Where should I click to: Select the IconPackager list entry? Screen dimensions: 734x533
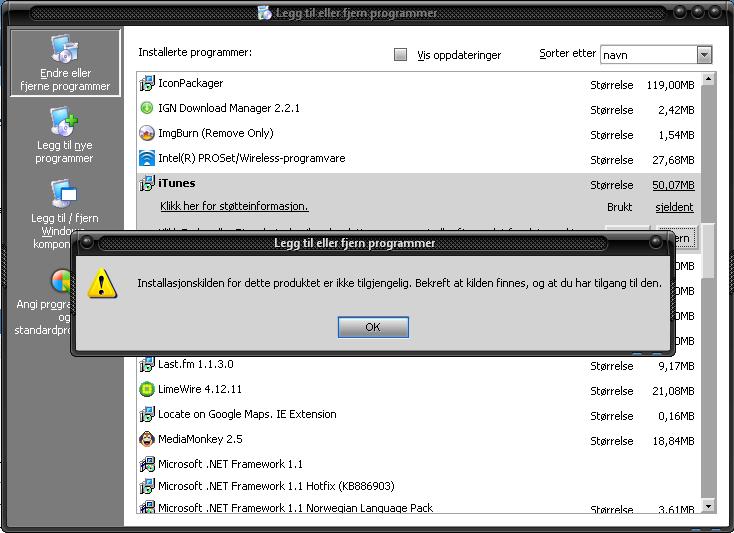tap(191, 83)
